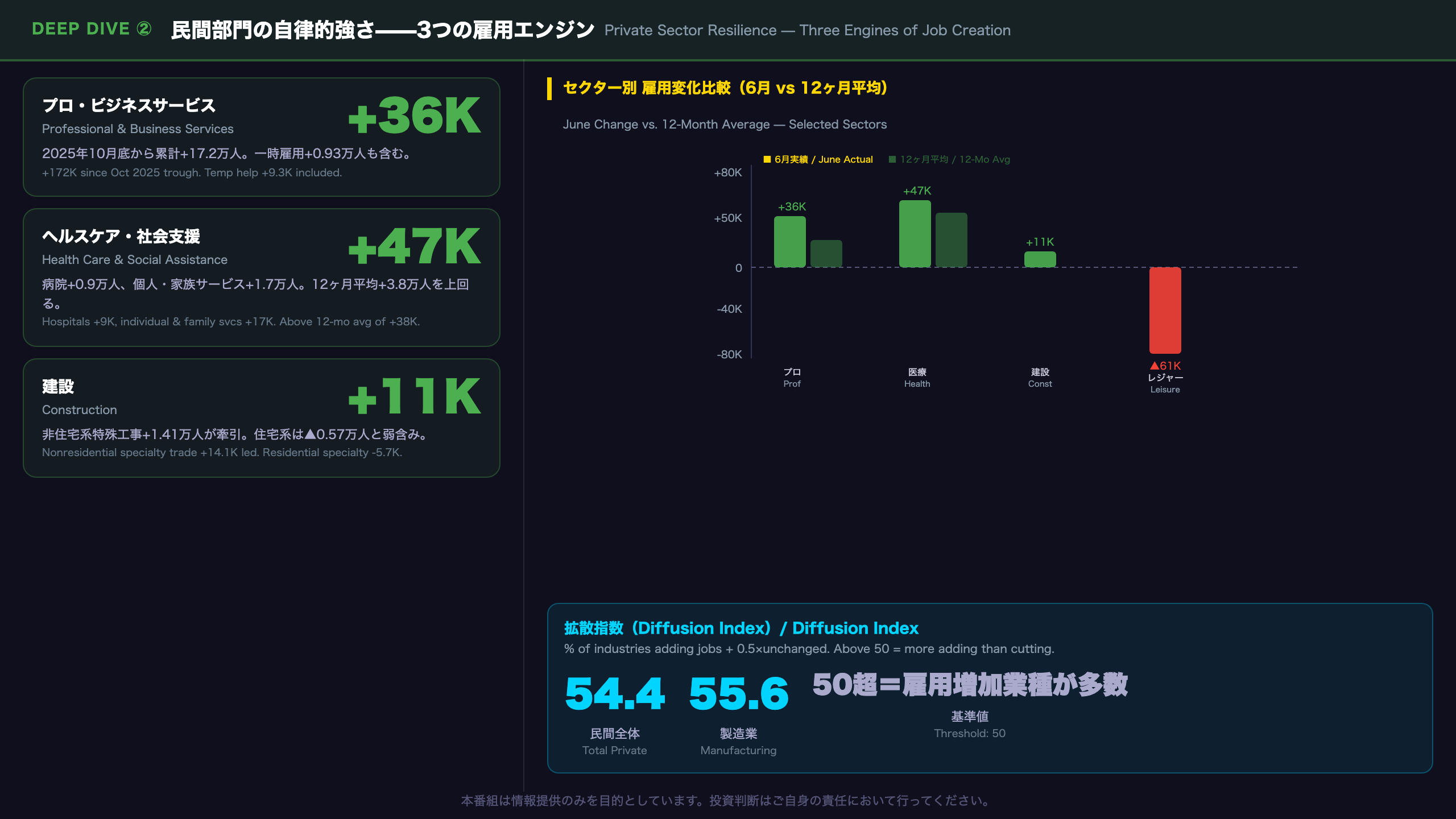The height and width of the screenshot is (819, 1456).
Task: Click the 拡散指数 Diffusion Index heading
Action: point(741,628)
